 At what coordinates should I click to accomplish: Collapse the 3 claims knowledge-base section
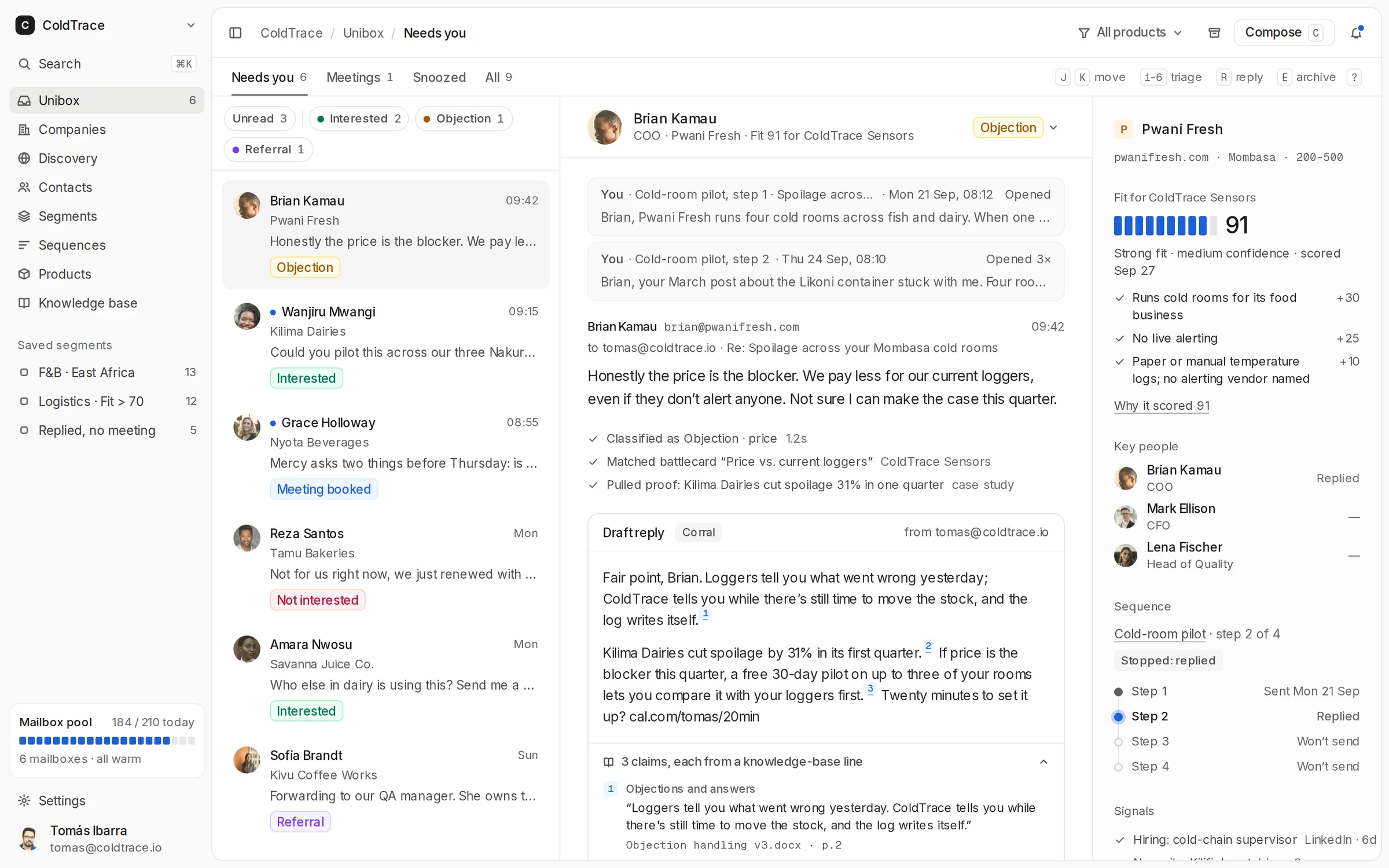tap(1043, 762)
